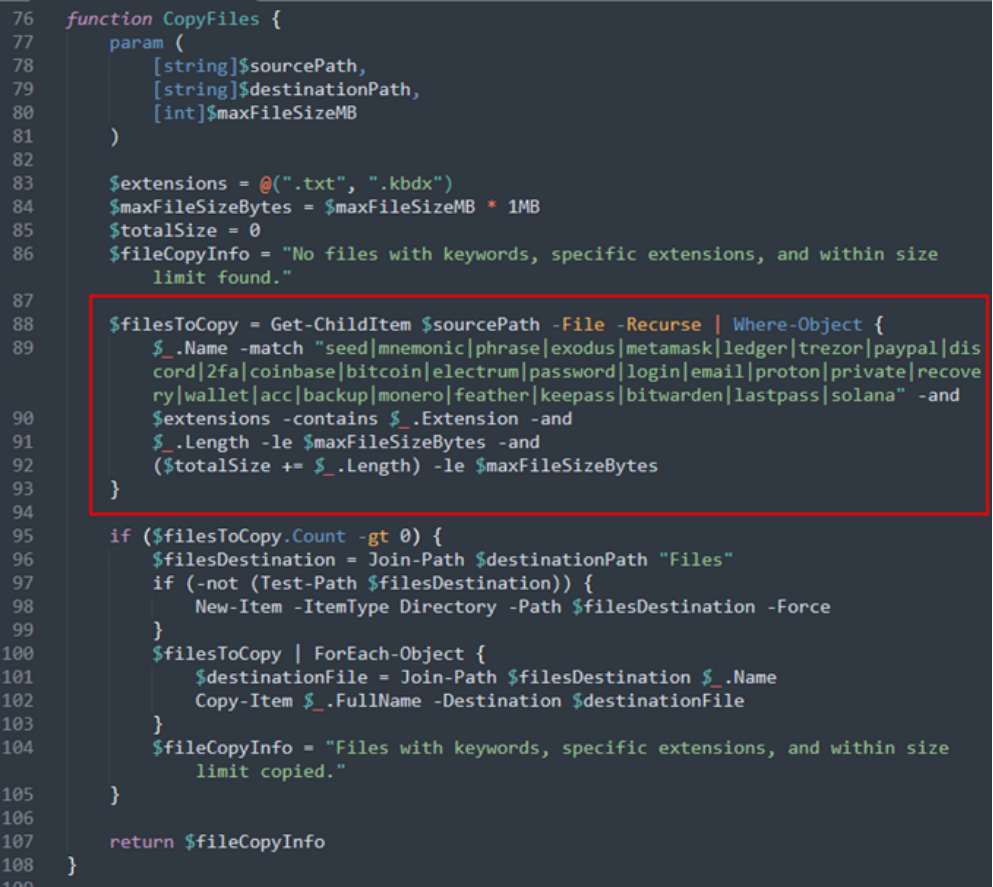Click the 'Get-ChildItem' cmdlet
The height and width of the screenshot is (887, 993).
pyautogui.click(x=340, y=325)
